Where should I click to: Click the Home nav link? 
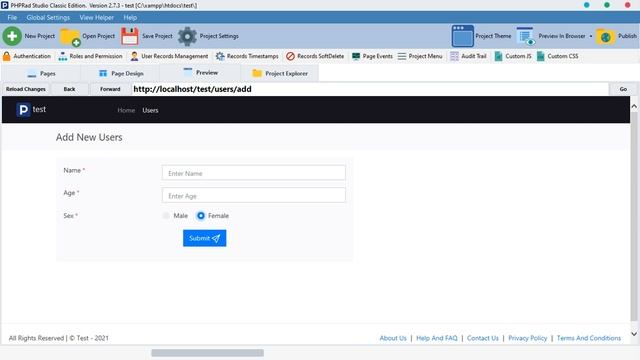[126, 110]
